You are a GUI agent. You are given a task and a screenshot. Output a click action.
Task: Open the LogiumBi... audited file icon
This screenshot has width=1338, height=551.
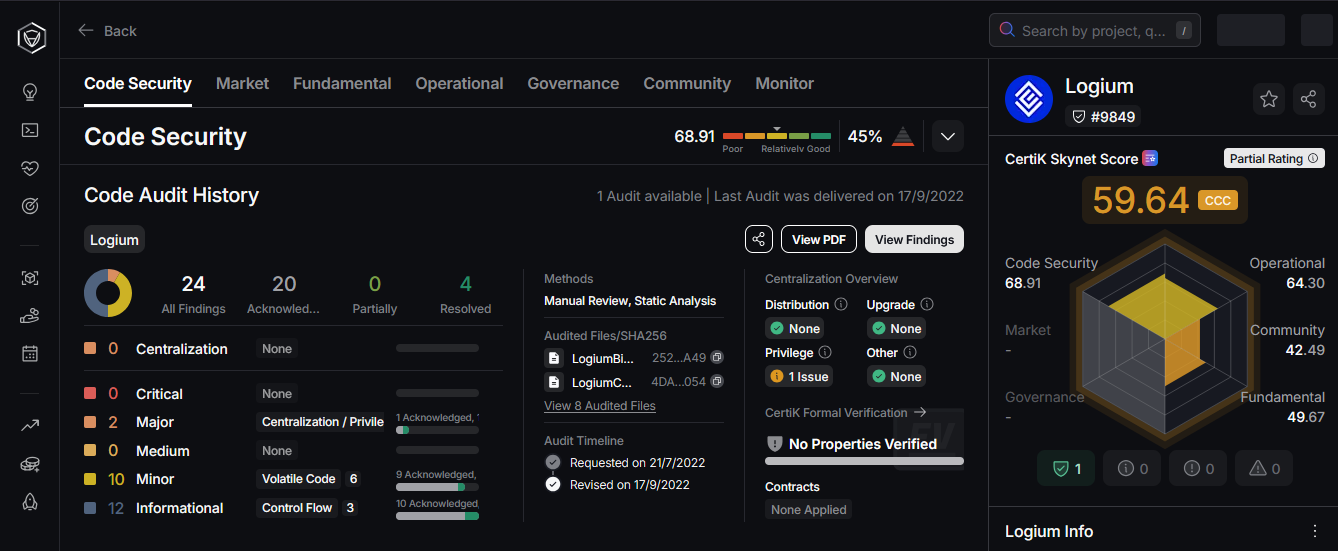[x=553, y=357]
